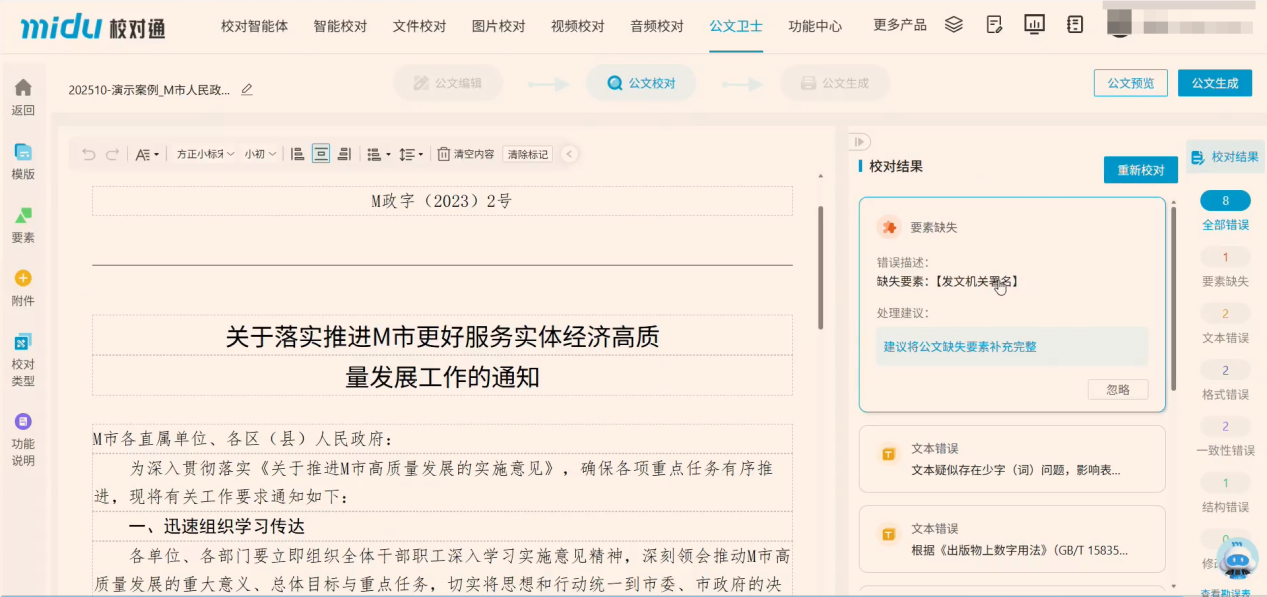Click the layers stack icon in top bar

point(952,24)
